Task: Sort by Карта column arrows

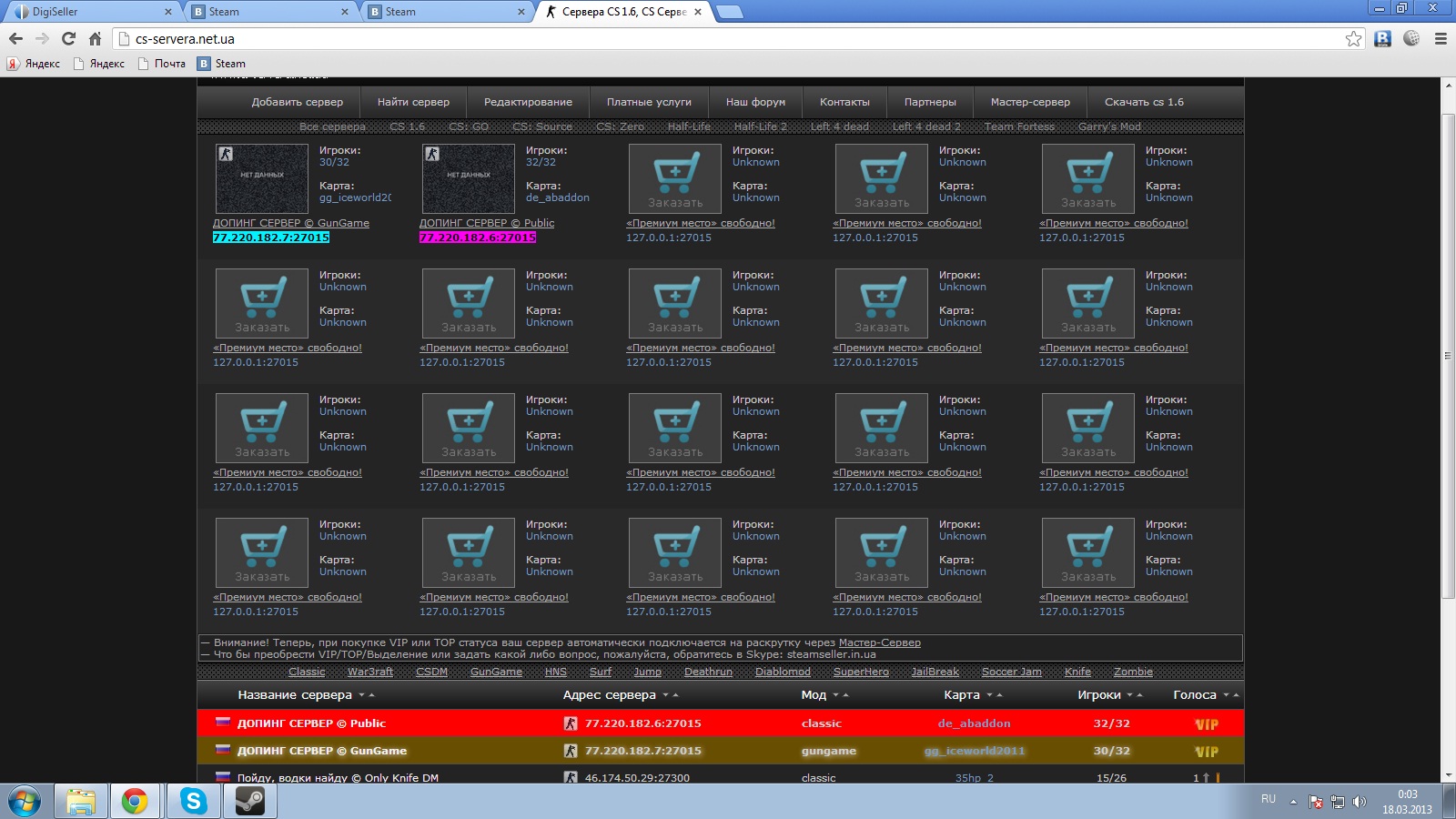Action: coord(994,695)
